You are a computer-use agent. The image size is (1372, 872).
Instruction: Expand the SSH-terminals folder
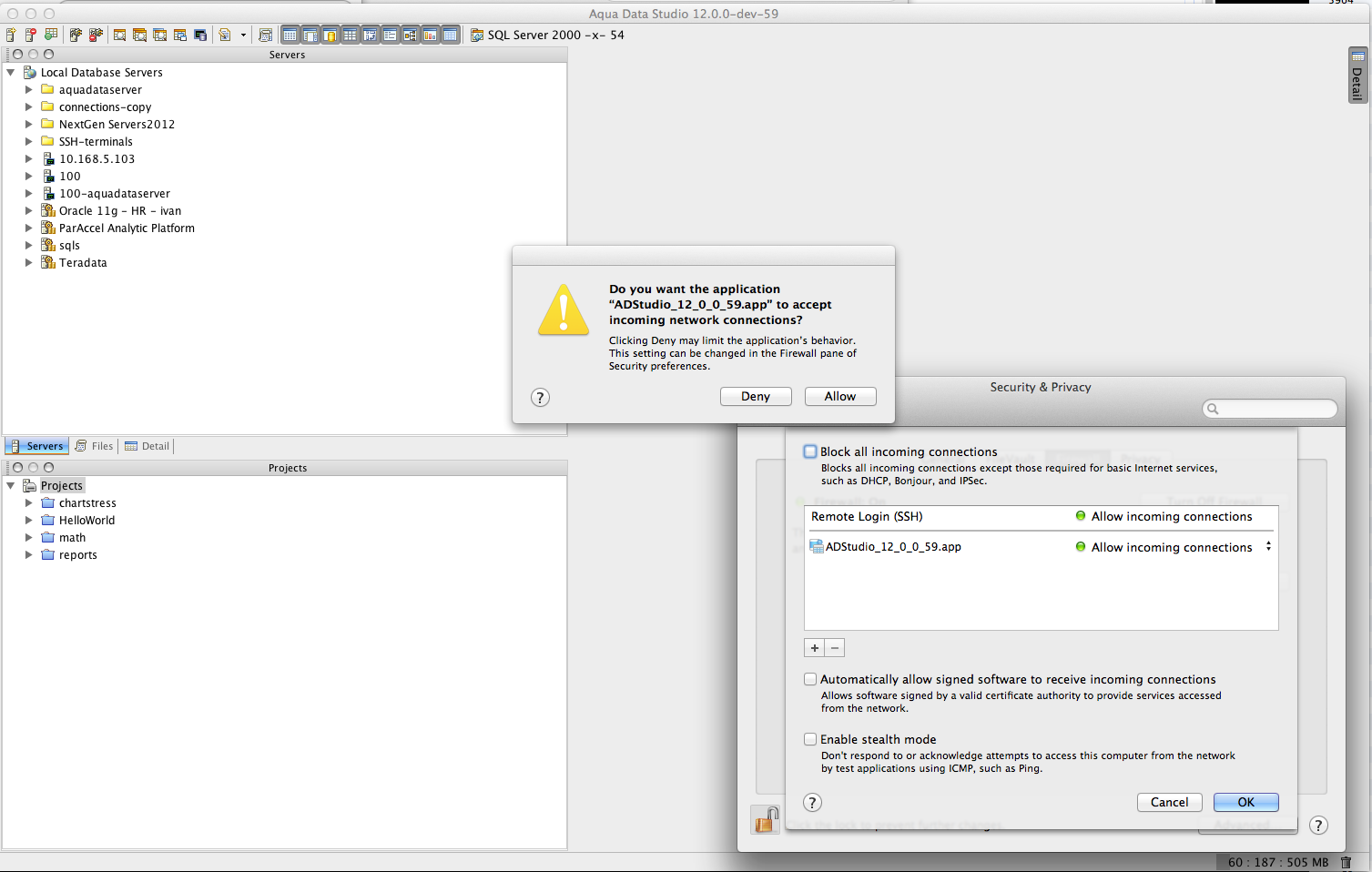point(28,141)
